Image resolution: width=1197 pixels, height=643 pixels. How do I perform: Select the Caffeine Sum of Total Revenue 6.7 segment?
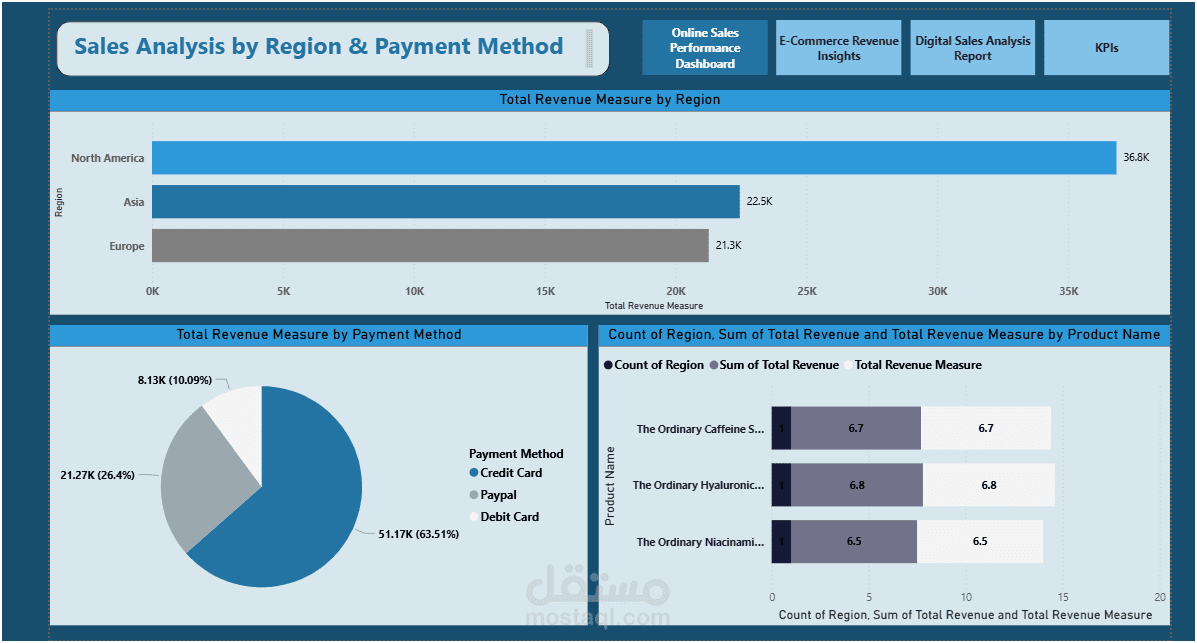tap(856, 428)
